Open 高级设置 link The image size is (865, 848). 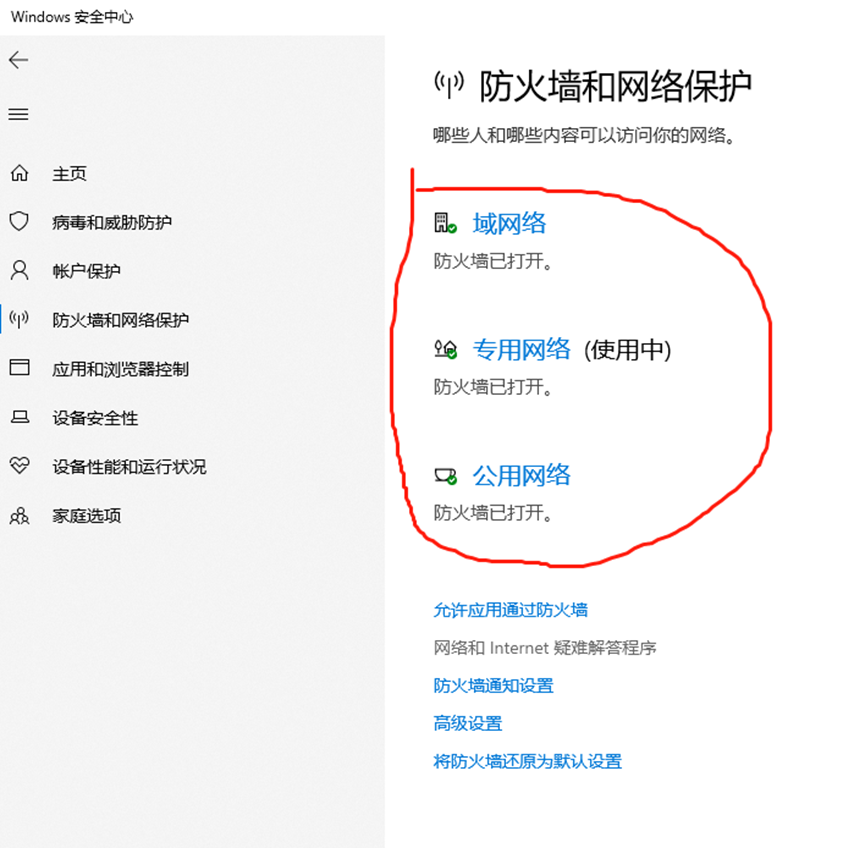tap(468, 723)
